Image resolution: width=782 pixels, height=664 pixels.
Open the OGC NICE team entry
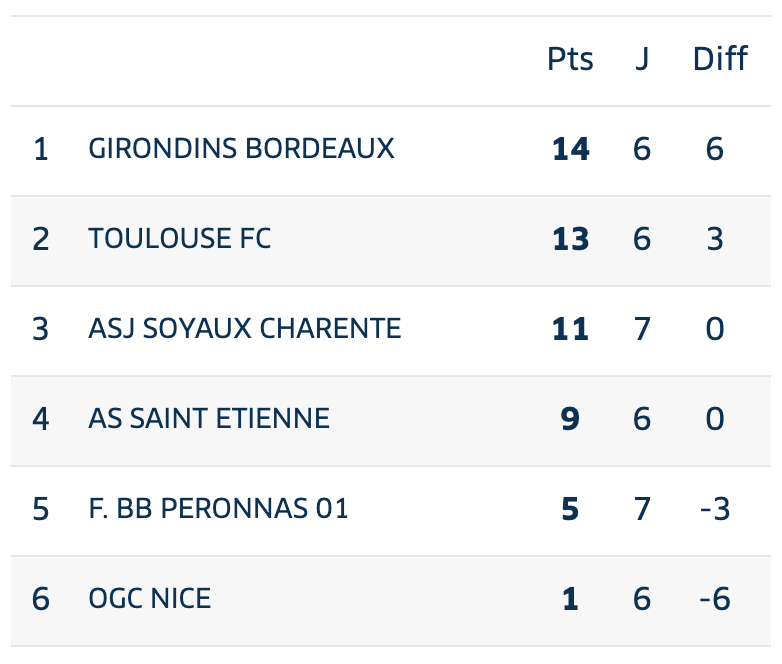150,599
